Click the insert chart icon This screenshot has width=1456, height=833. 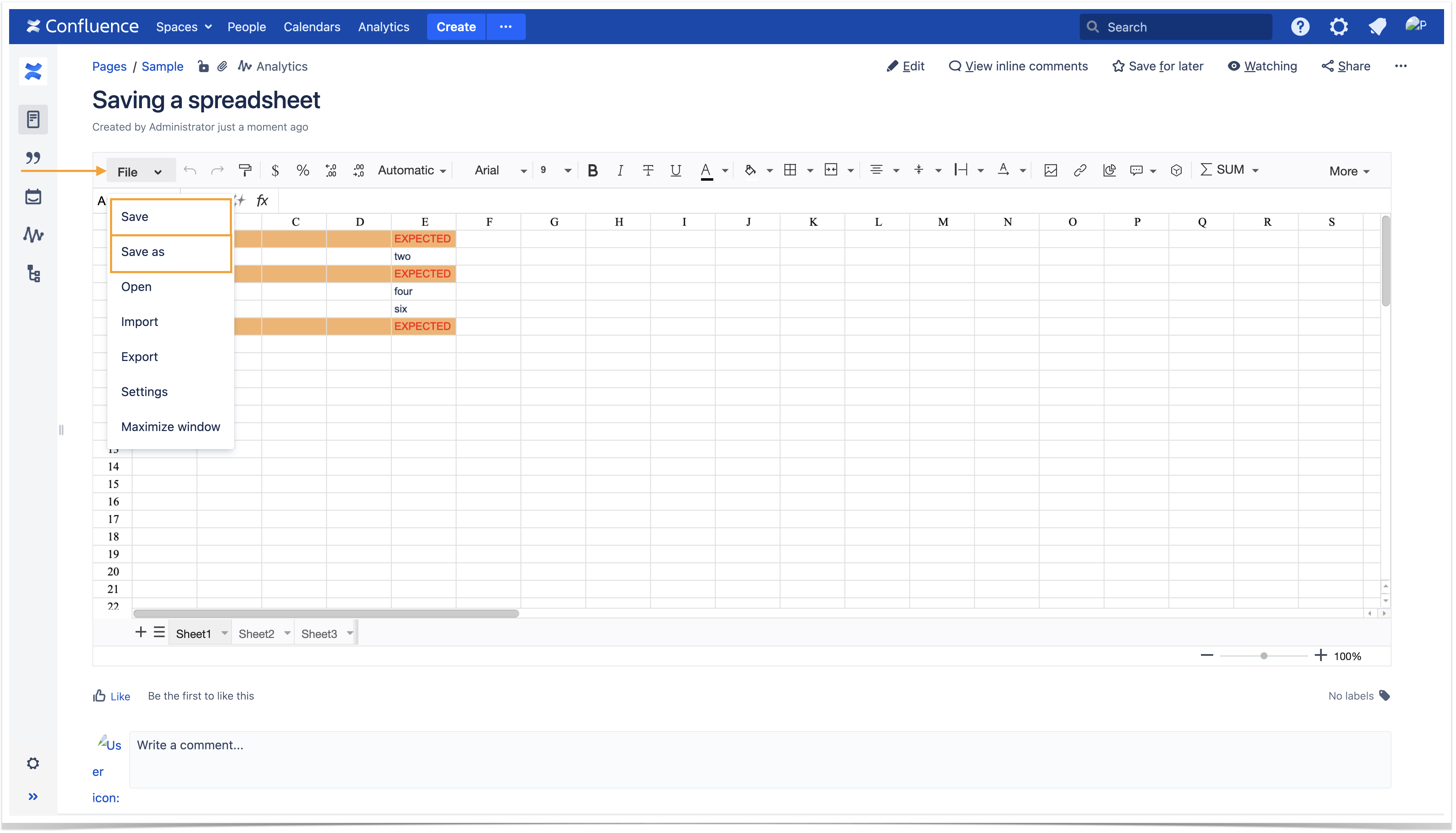(1109, 170)
